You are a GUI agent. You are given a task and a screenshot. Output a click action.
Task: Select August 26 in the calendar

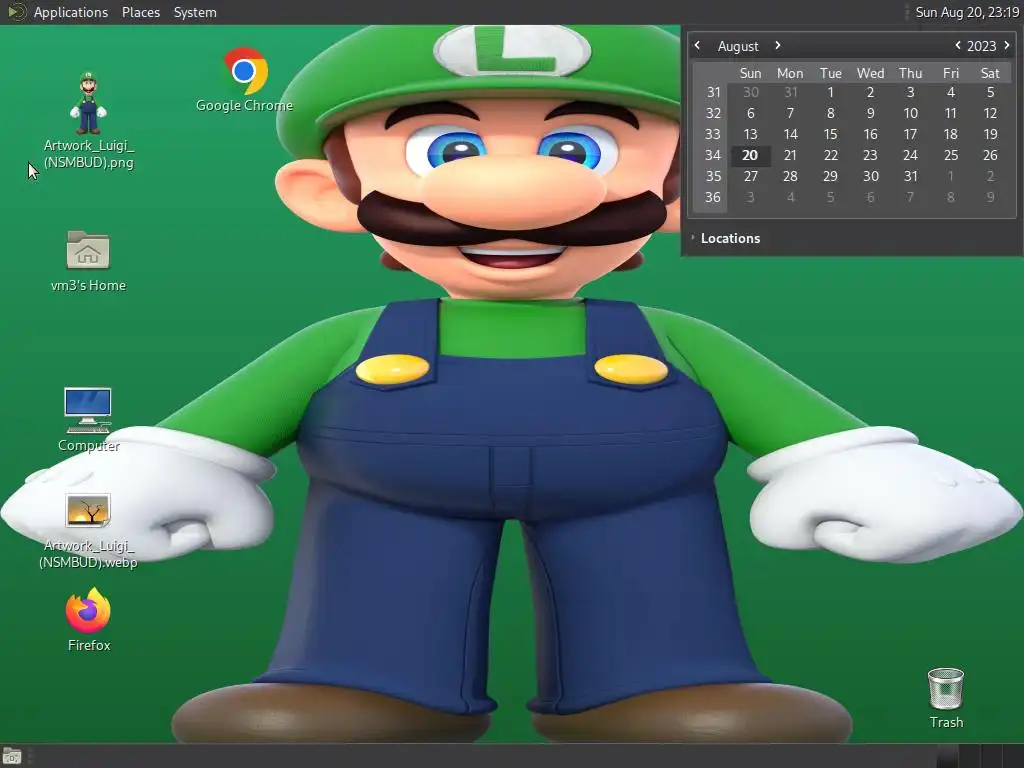coord(990,155)
